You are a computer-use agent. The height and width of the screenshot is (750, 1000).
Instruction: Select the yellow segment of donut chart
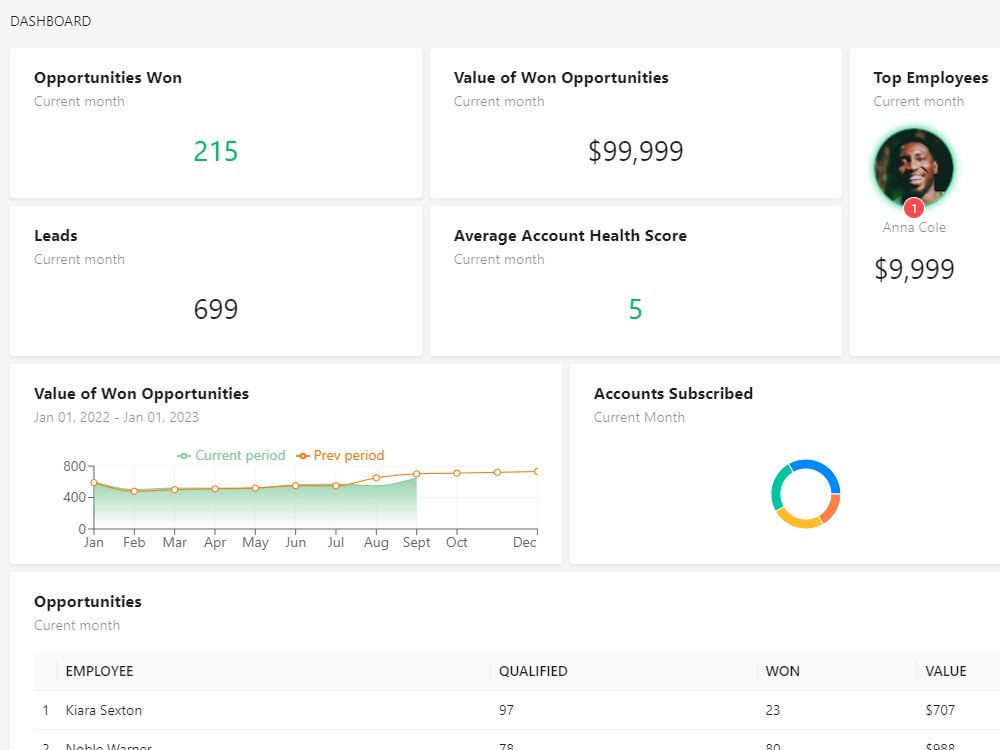coord(797,519)
